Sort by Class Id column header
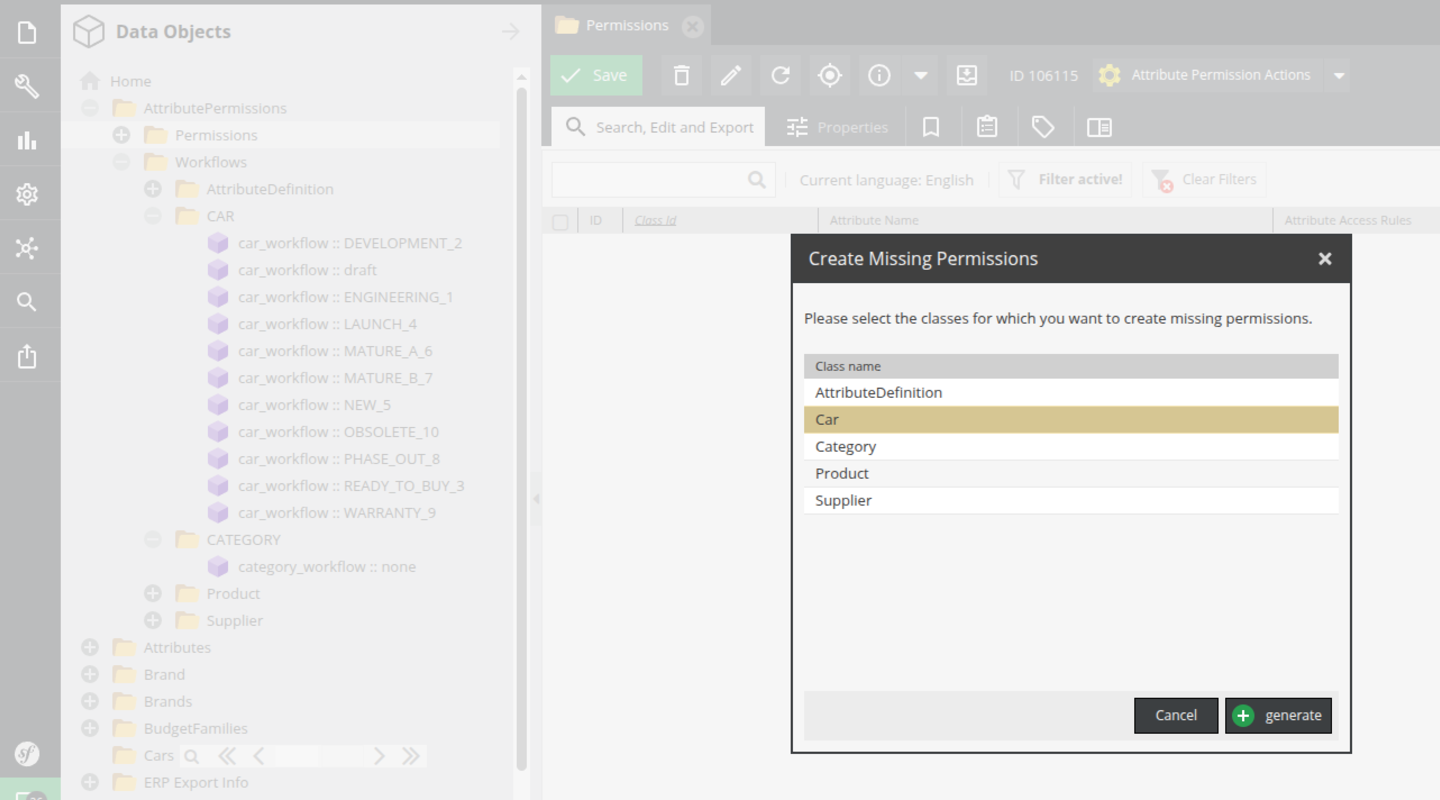The width and height of the screenshot is (1440, 800). (656, 221)
